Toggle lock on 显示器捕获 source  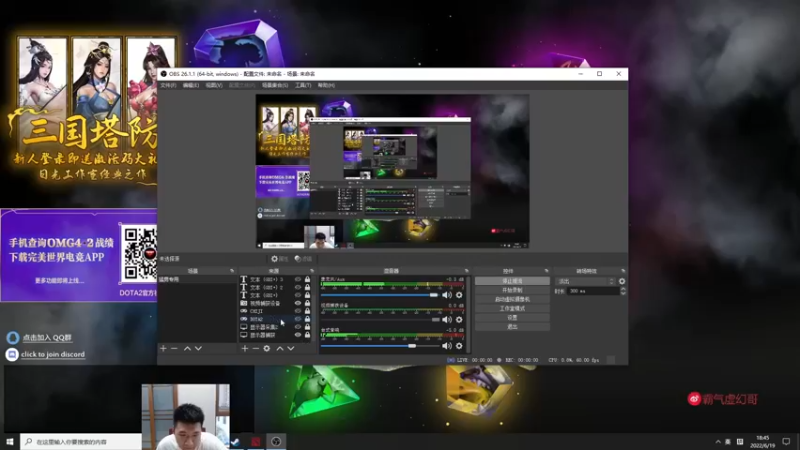(x=307, y=335)
